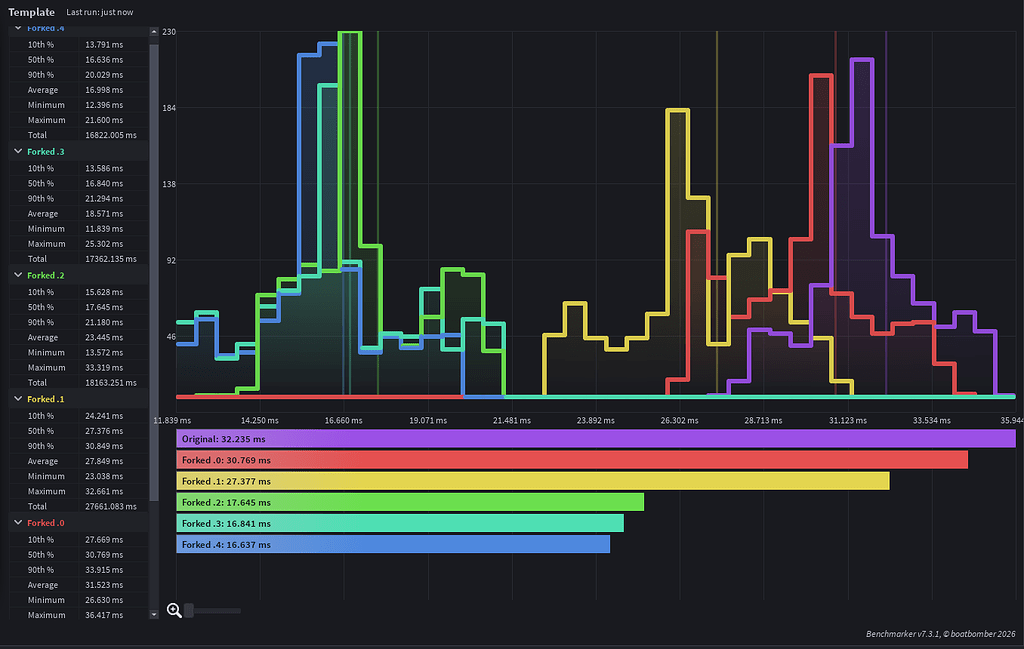The width and height of the screenshot is (1024, 649).
Task: Collapse the Forked .3 section
Action: [18, 151]
